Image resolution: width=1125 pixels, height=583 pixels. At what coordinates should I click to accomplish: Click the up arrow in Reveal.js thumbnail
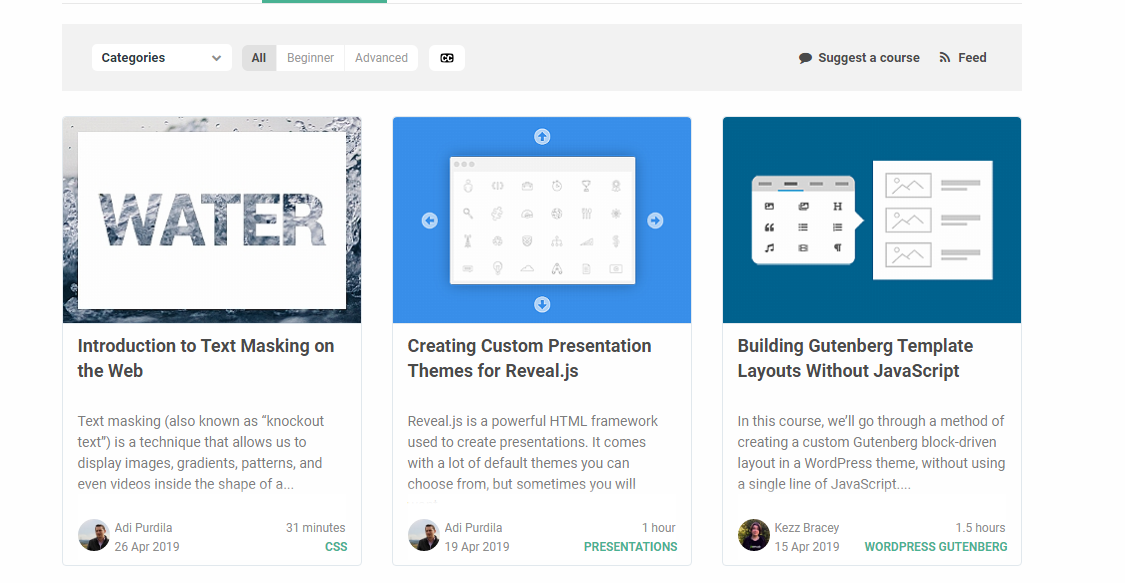(542, 136)
